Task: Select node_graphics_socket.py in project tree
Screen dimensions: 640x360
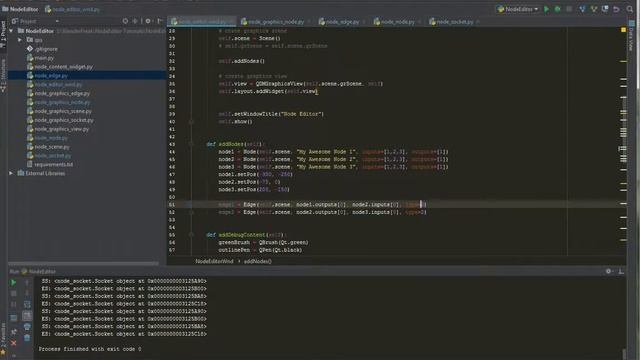Action: click(64, 120)
